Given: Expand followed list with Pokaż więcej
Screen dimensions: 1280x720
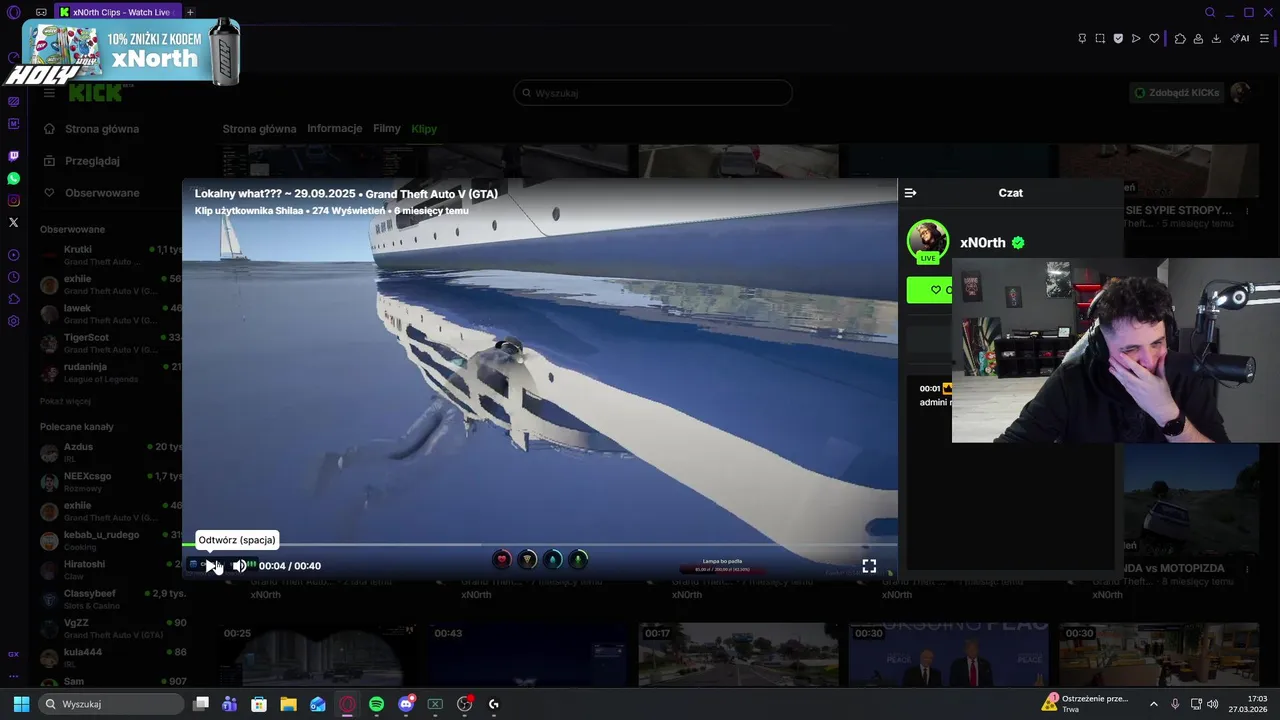Looking at the screenshot, I should 65,401.
